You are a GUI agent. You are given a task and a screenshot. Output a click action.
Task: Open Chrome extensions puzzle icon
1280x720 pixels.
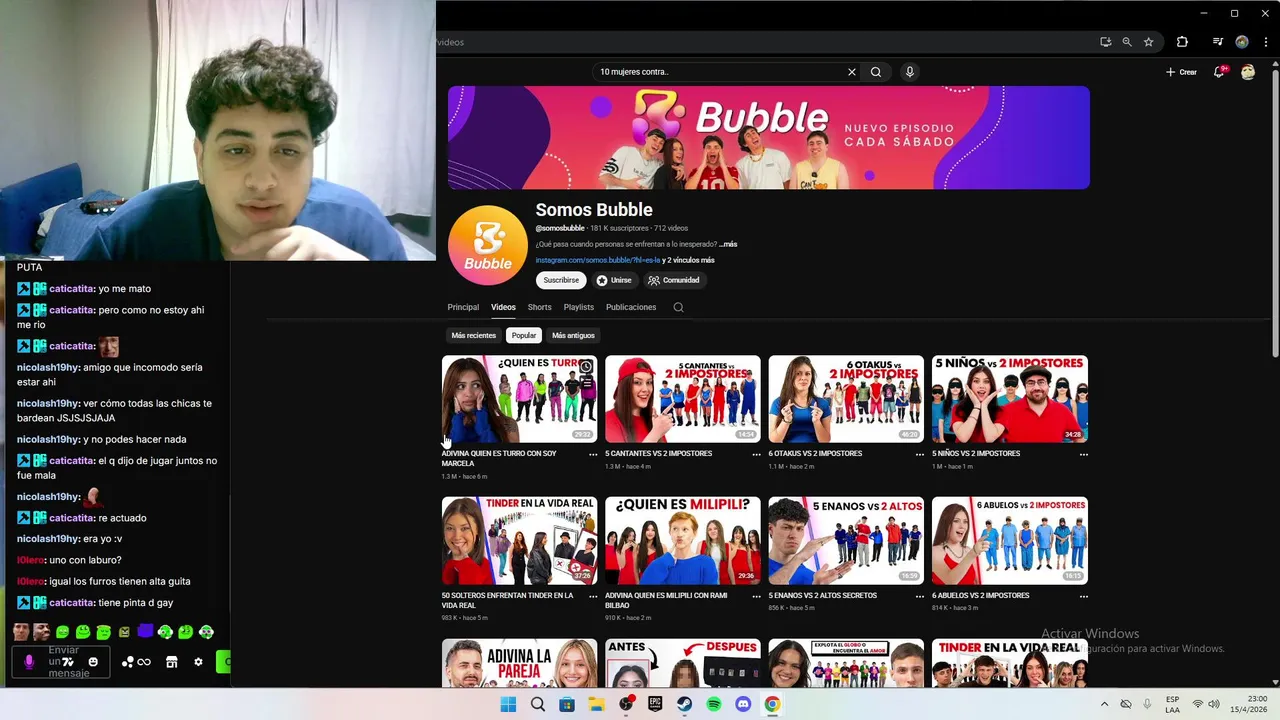point(1182,42)
